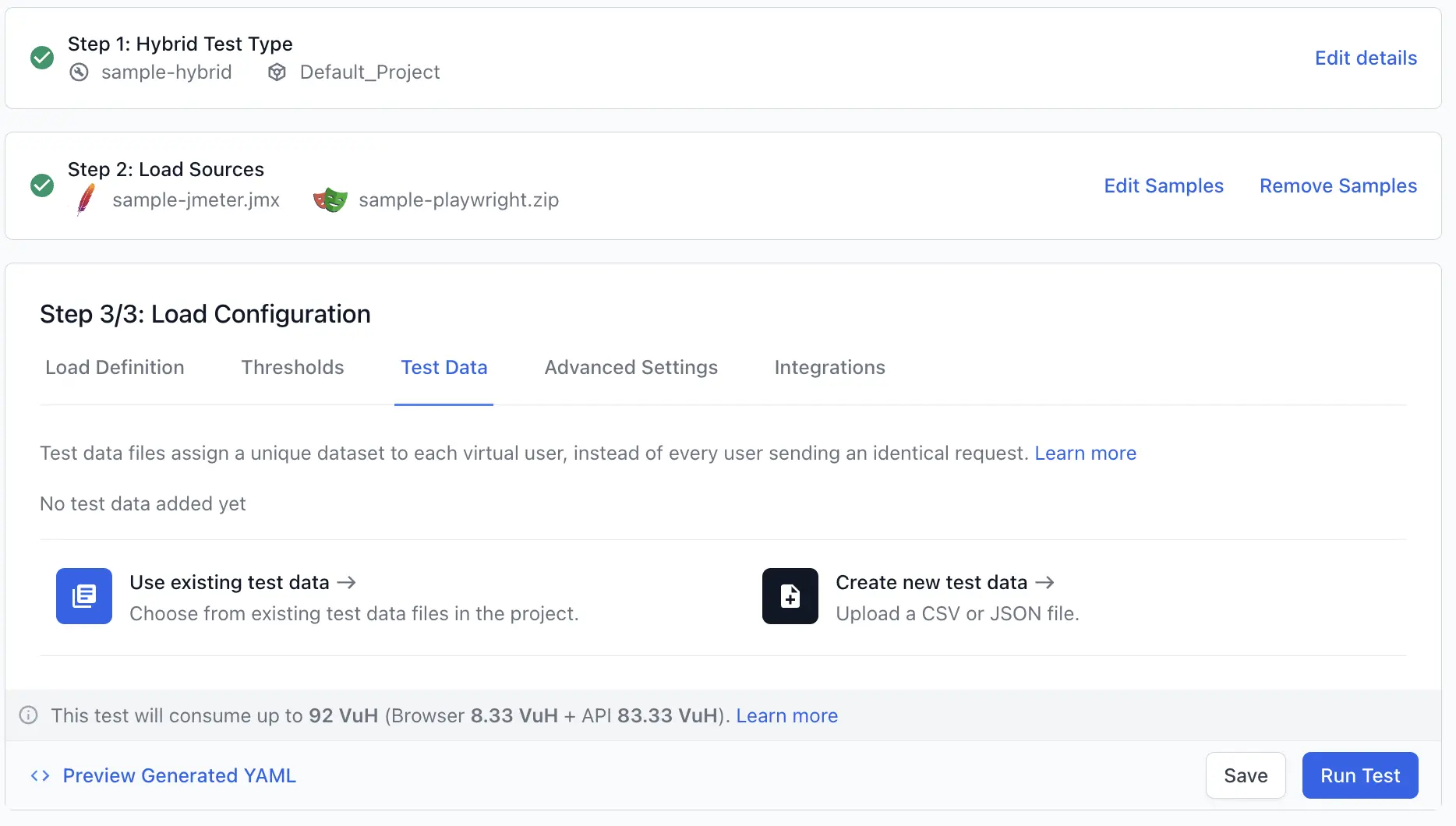This screenshot has width=1456, height=826.
Task: Click the arrow after Use existing test data
Action: [346, 582]
